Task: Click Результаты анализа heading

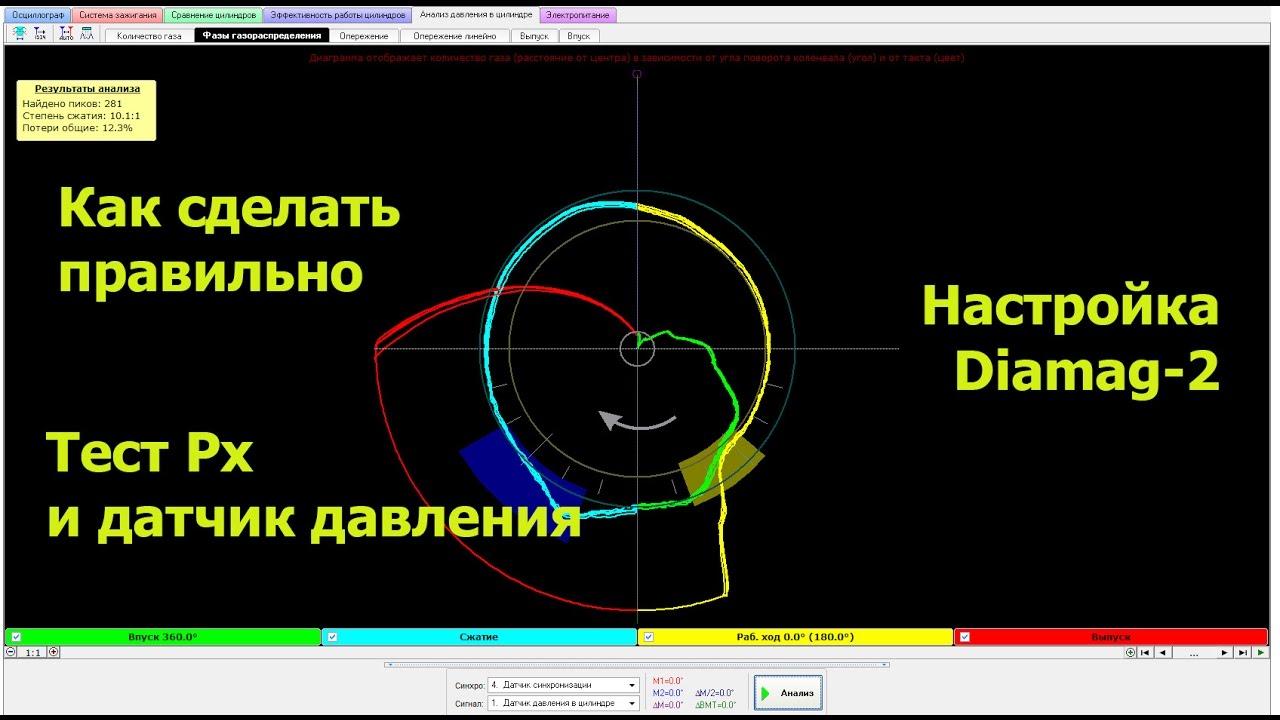Action: coord(87,88)
